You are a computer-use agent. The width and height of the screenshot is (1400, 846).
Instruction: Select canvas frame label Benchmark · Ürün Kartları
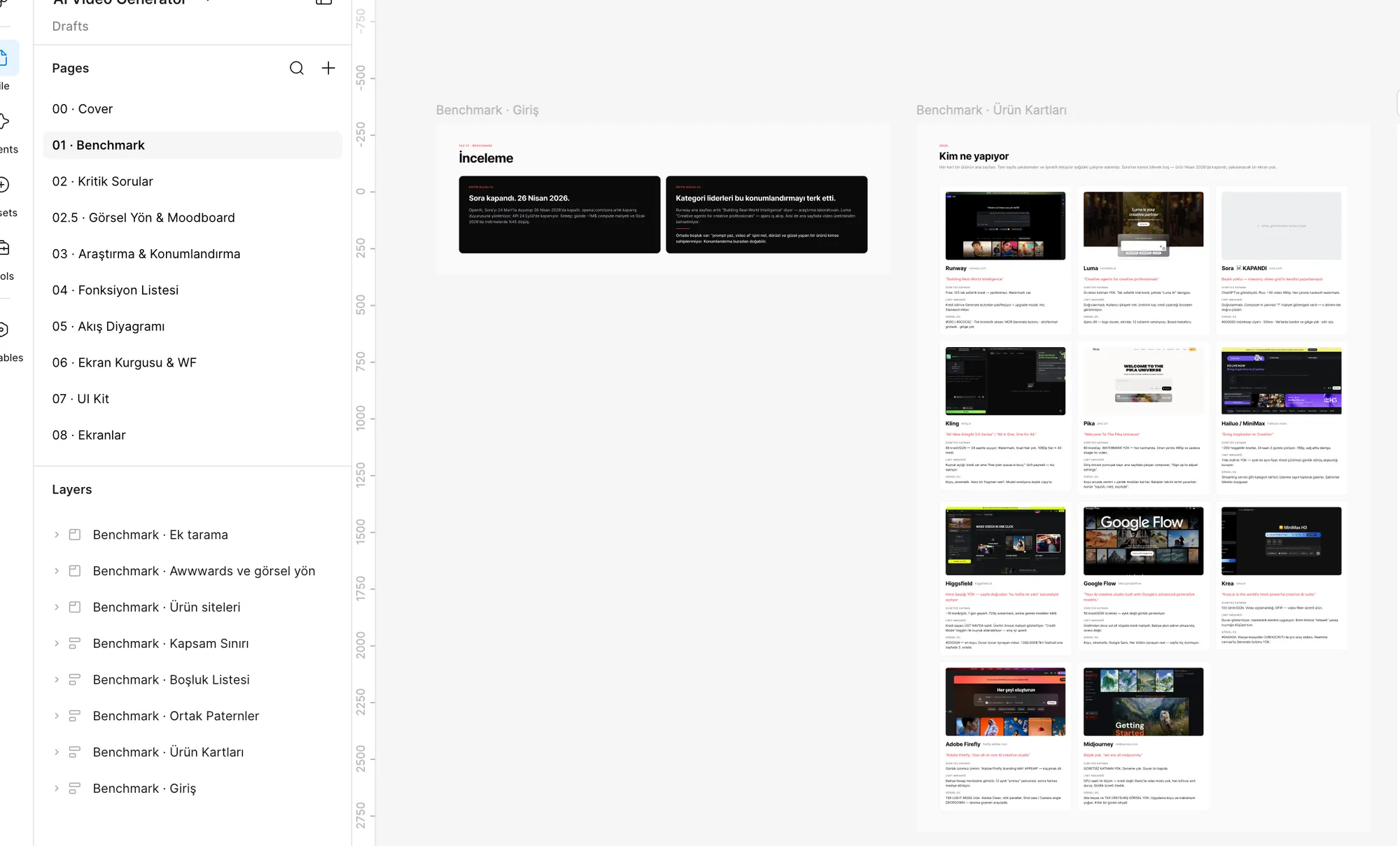pyautogui.click(x=991, y=111)
